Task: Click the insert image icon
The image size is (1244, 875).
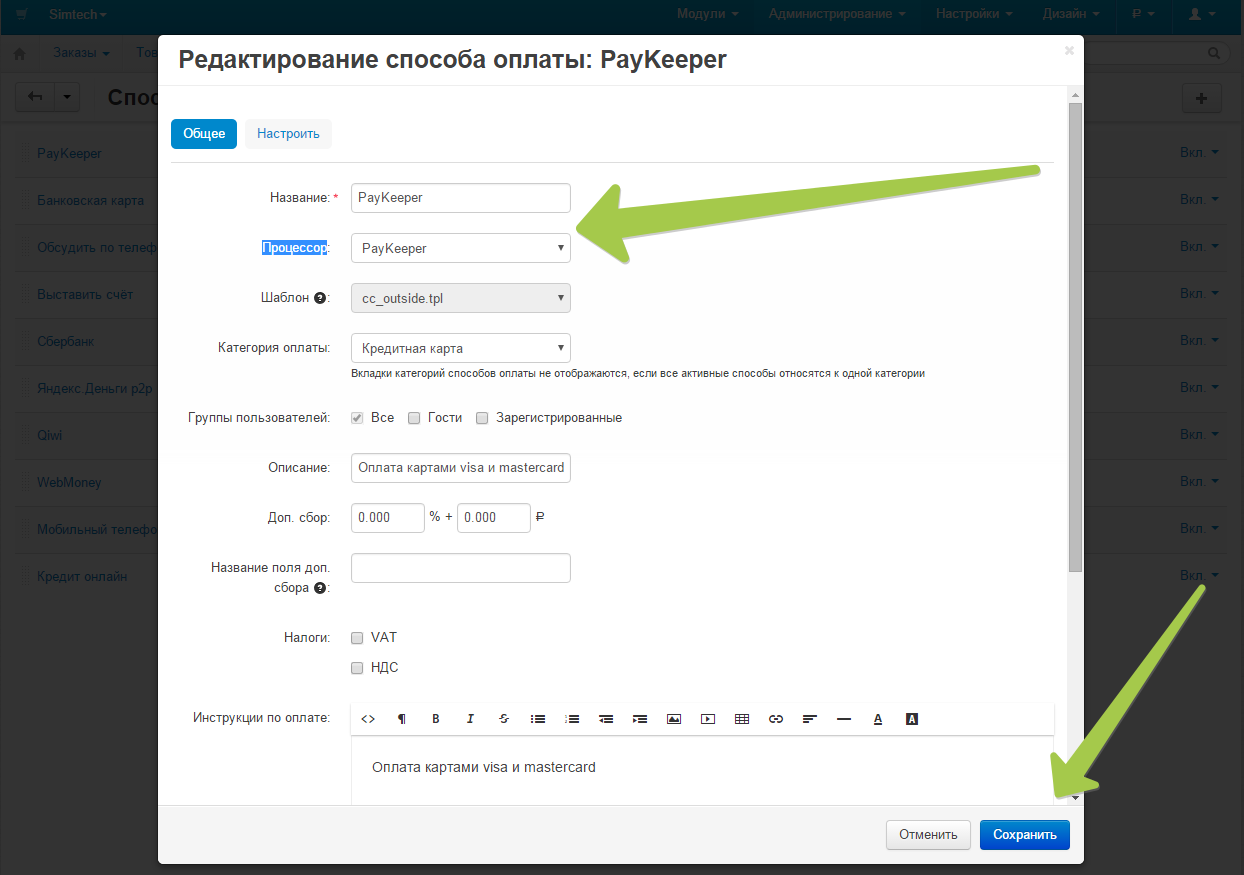Action: point(674,719)
